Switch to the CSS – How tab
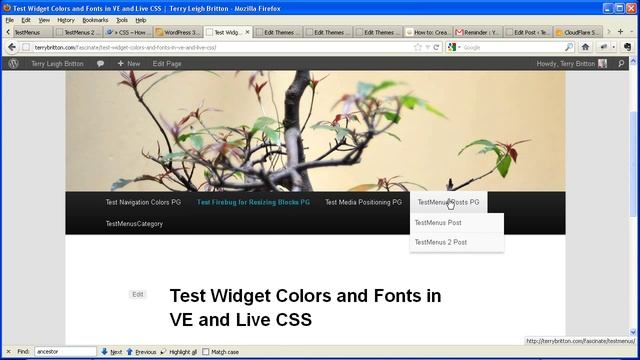The width and height of the screenshot is (640, 360). (127, 32)
